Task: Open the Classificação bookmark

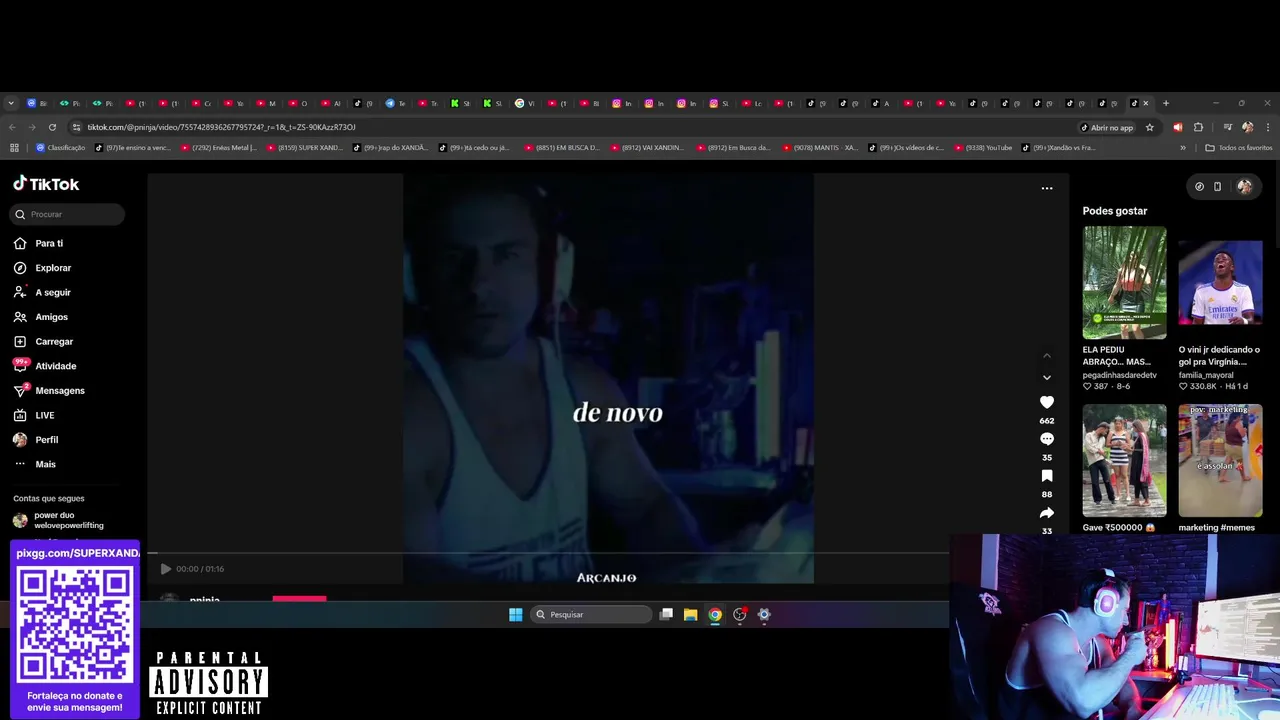Action: pos(61,148)
